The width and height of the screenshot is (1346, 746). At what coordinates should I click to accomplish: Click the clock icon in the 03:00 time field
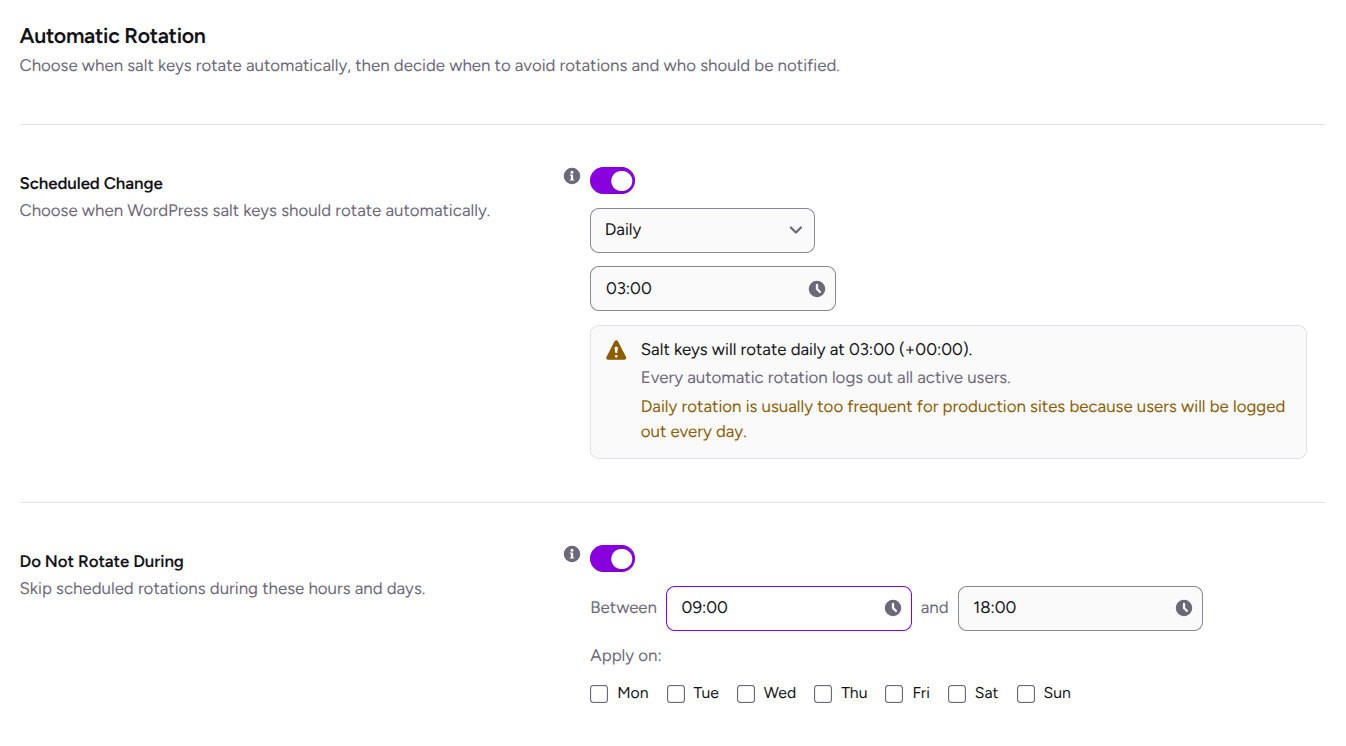817,289
